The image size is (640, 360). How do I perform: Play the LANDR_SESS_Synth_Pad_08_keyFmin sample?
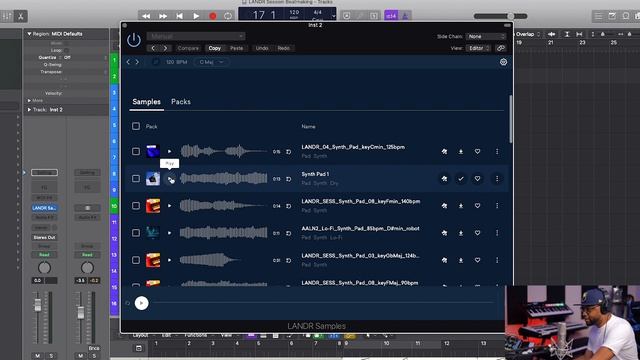click(169, 206)
